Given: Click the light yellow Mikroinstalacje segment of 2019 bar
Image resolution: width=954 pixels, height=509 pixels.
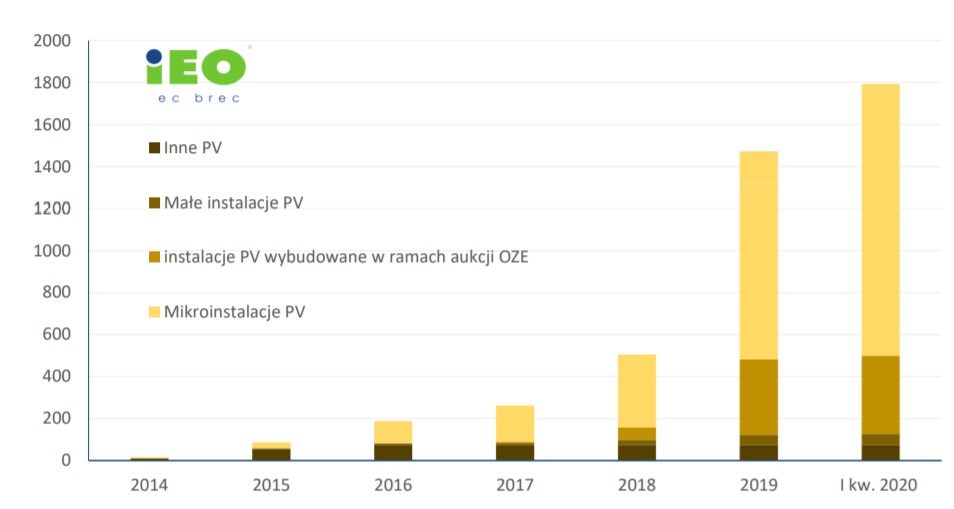Looking at the screenshot, I should pyautogui.click(x=758, y=255).
